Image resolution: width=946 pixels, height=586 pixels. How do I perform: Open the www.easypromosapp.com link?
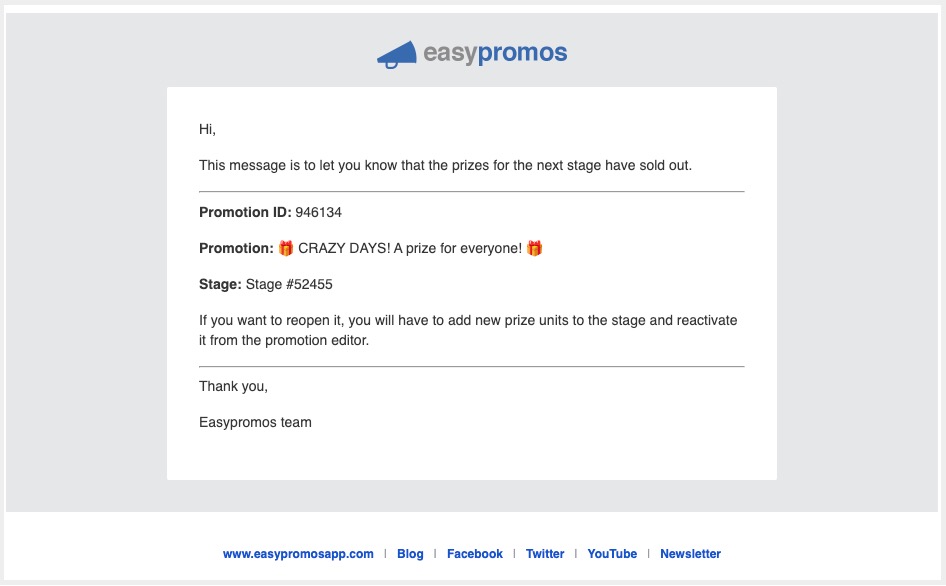[298, 554]
